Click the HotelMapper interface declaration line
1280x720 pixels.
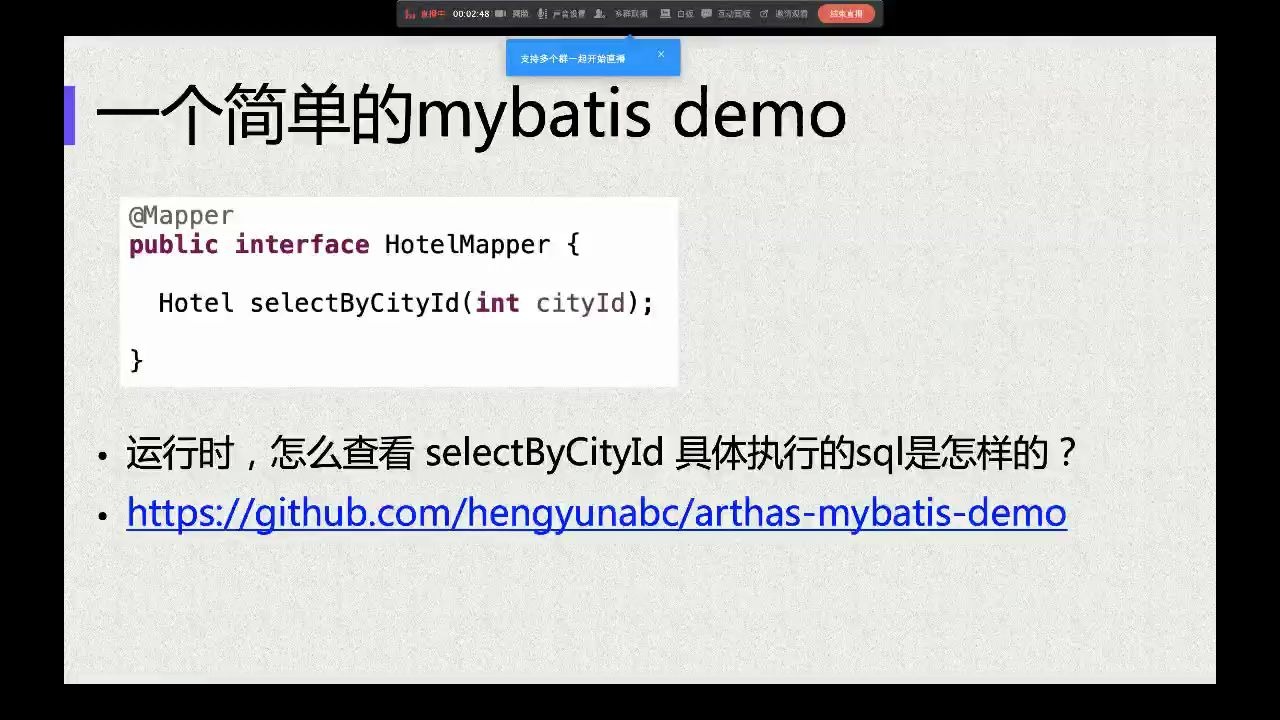coord(354,245)
